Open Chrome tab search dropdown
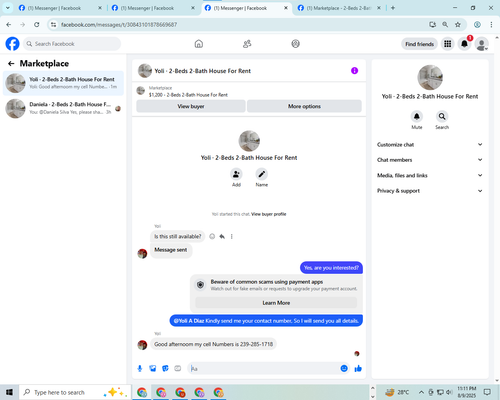This screenshot has width=500, height=400. click(x=7, y=8)
